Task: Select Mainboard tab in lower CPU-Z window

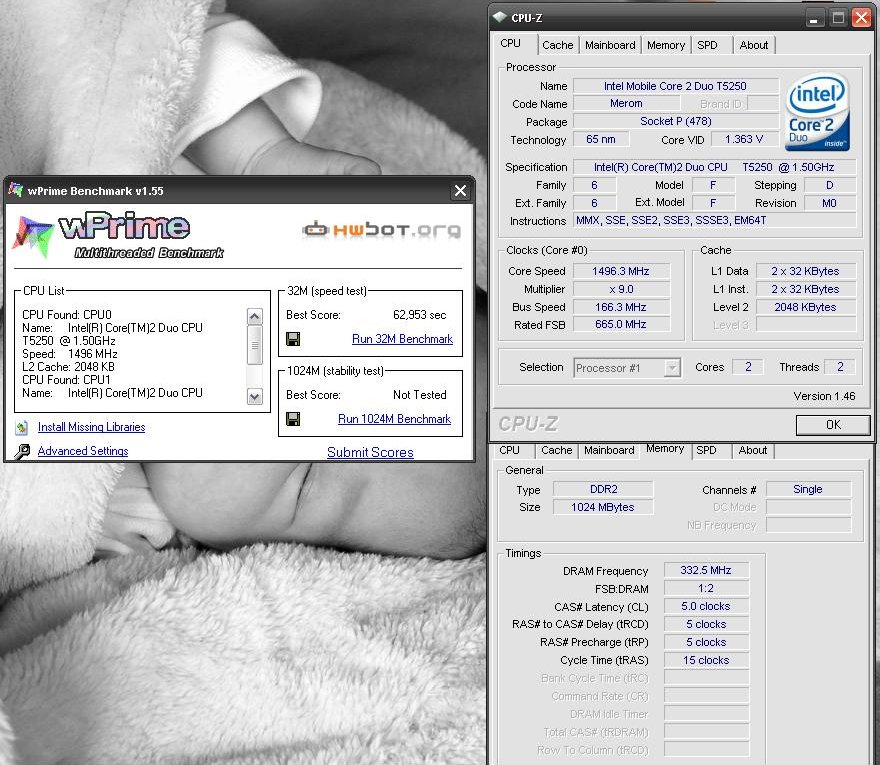Action: (x=609, y=450)
